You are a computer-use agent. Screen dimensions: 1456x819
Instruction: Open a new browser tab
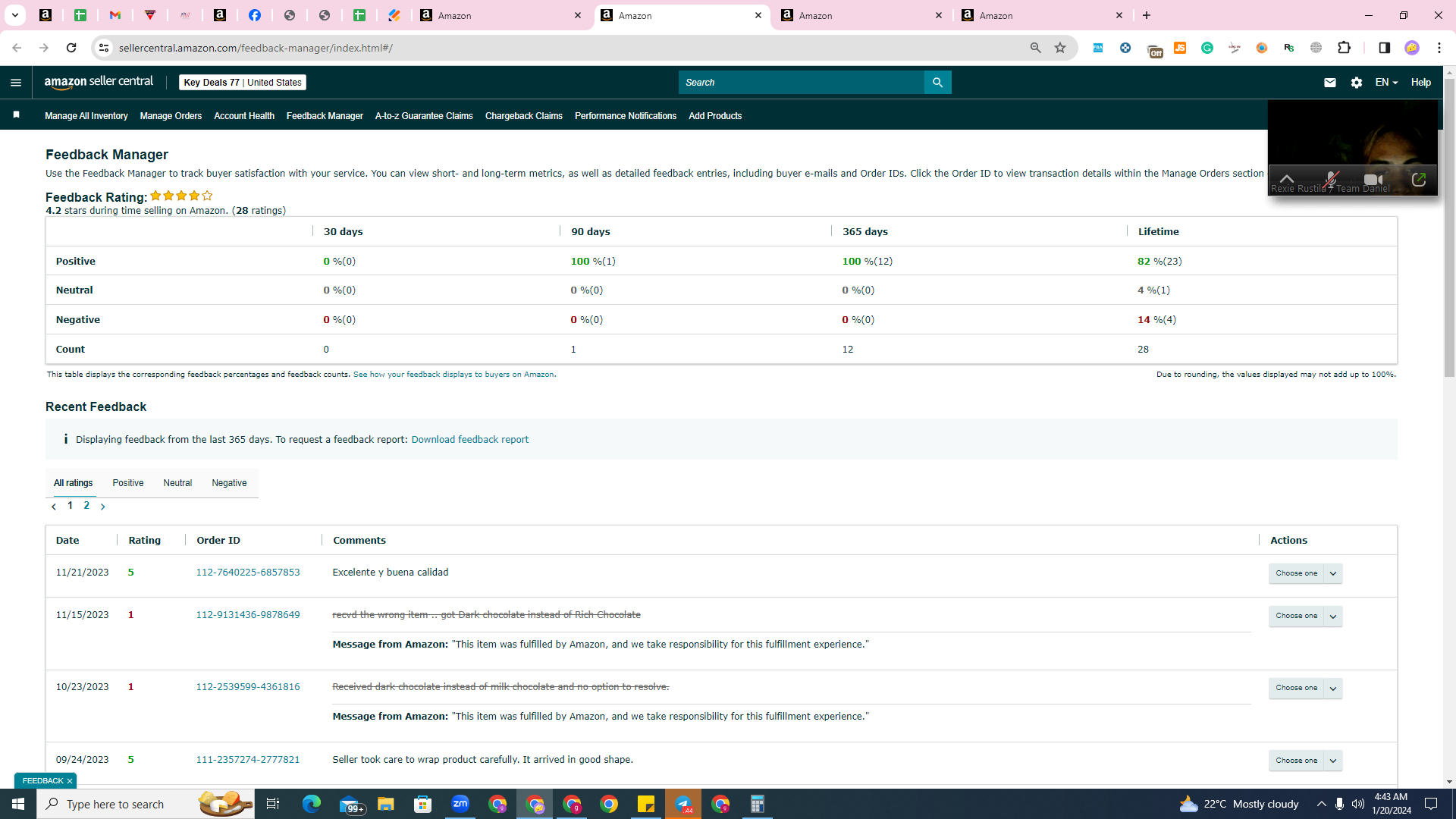[x=1147, y=15]
